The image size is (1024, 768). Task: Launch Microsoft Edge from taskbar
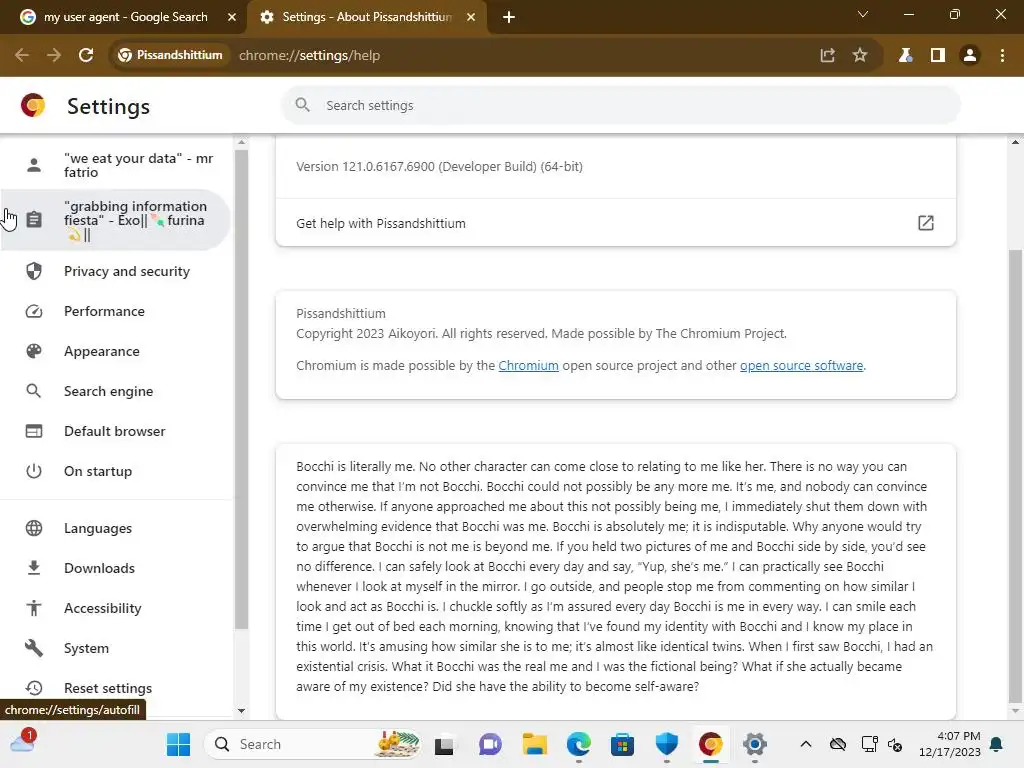pos(579,744)
